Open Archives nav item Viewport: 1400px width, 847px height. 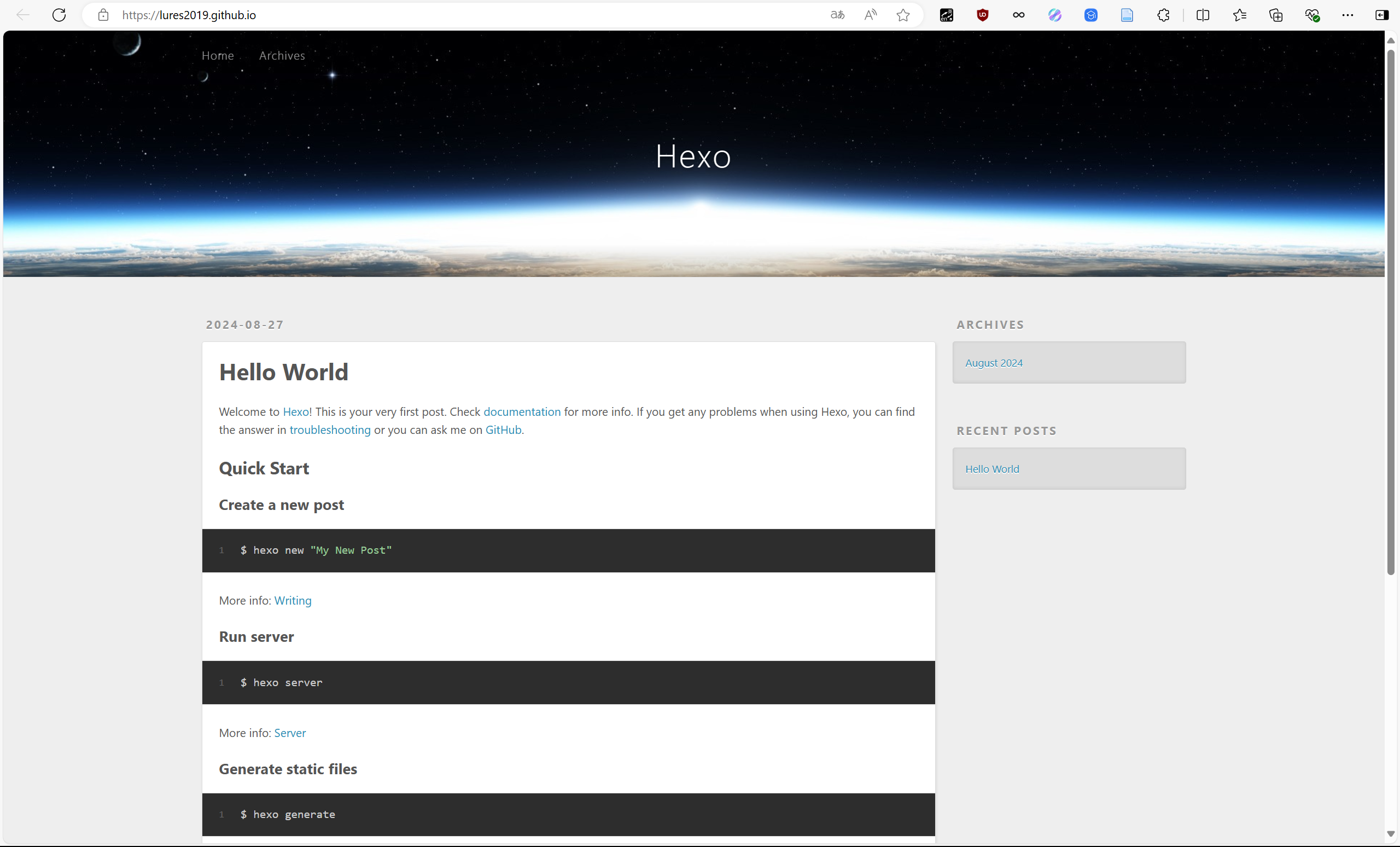click(282, 56)
